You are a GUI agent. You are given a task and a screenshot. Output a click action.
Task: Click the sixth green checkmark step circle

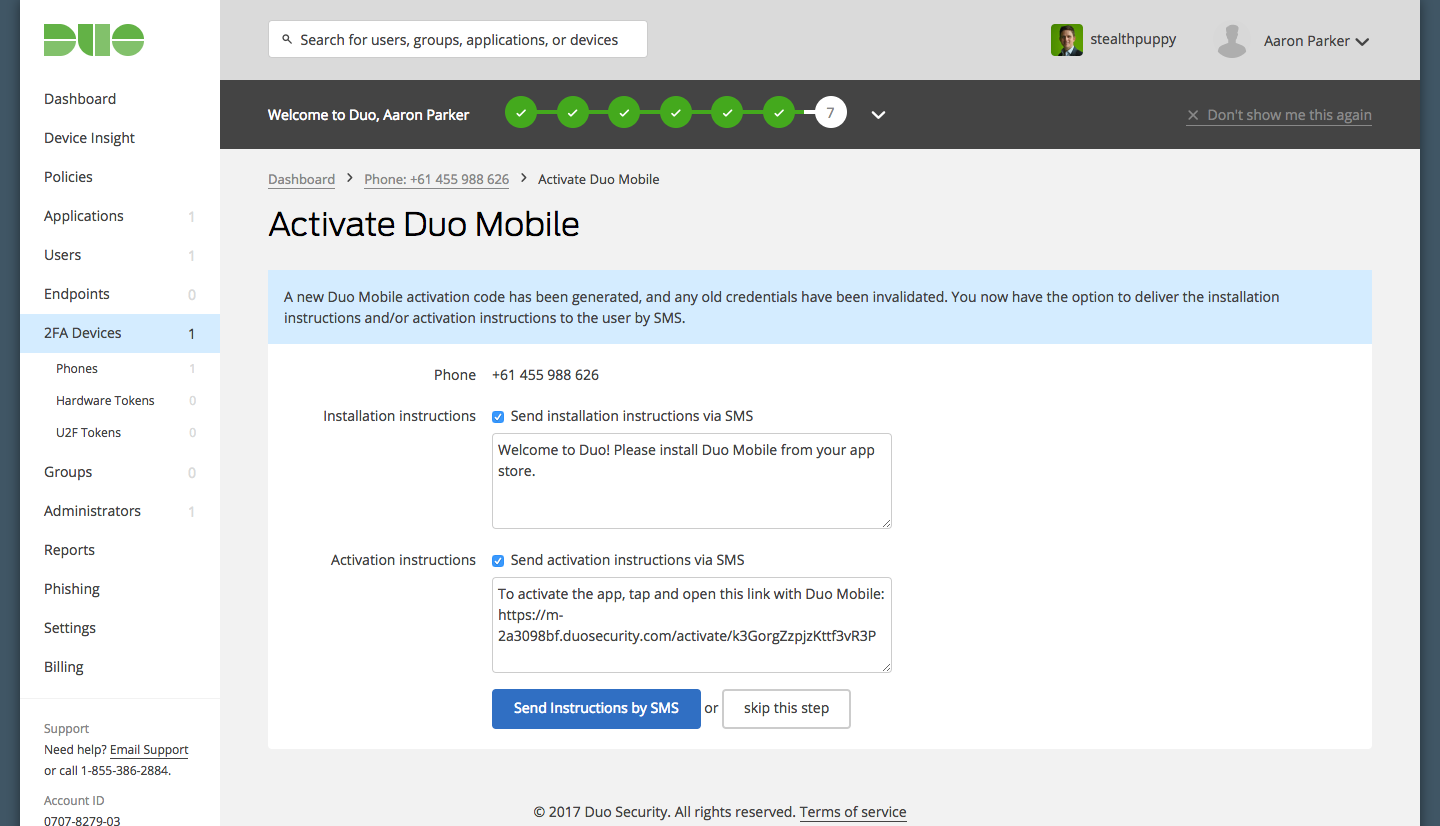pos(779,113)
